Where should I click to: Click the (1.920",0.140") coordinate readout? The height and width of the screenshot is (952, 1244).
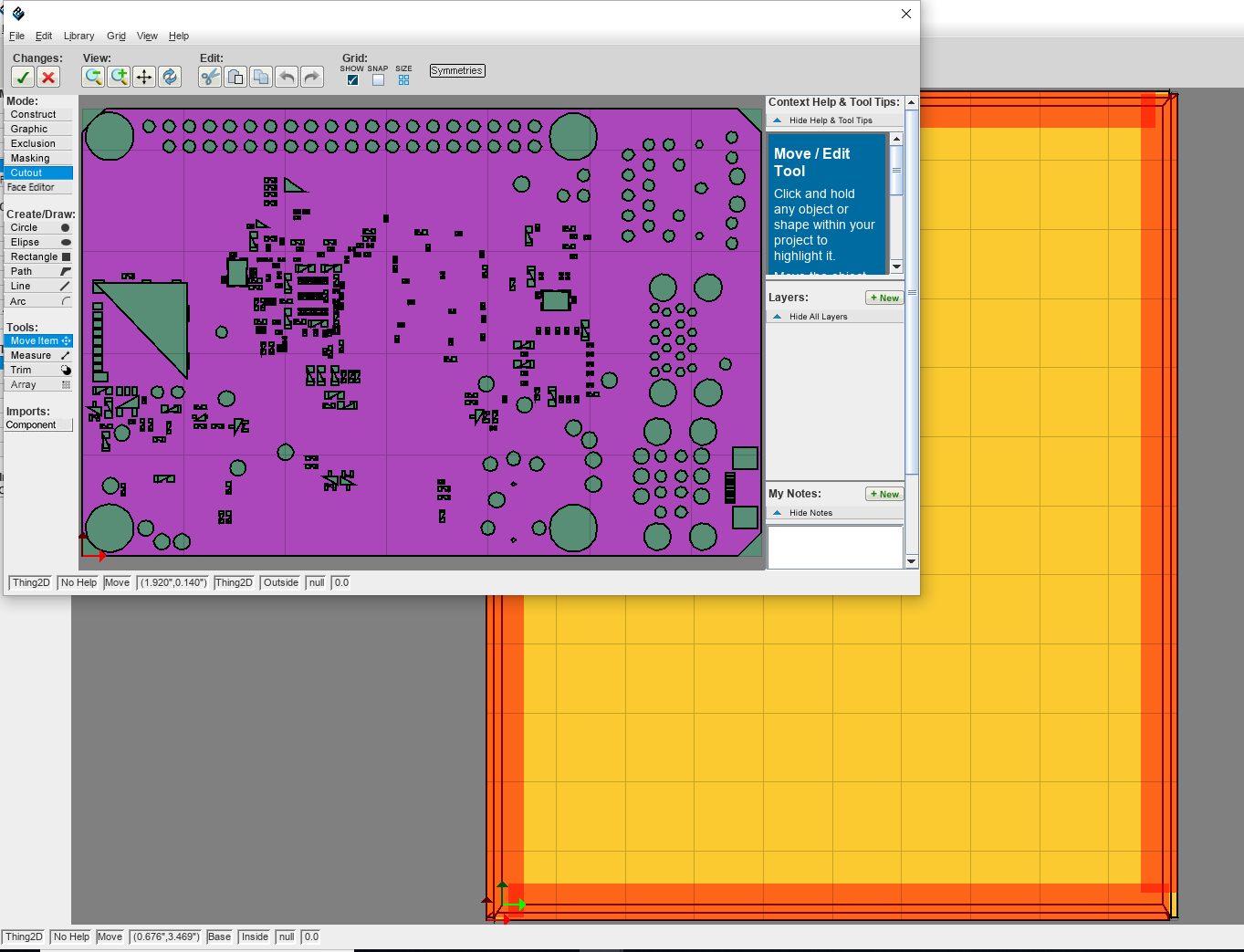coord(173,582)
